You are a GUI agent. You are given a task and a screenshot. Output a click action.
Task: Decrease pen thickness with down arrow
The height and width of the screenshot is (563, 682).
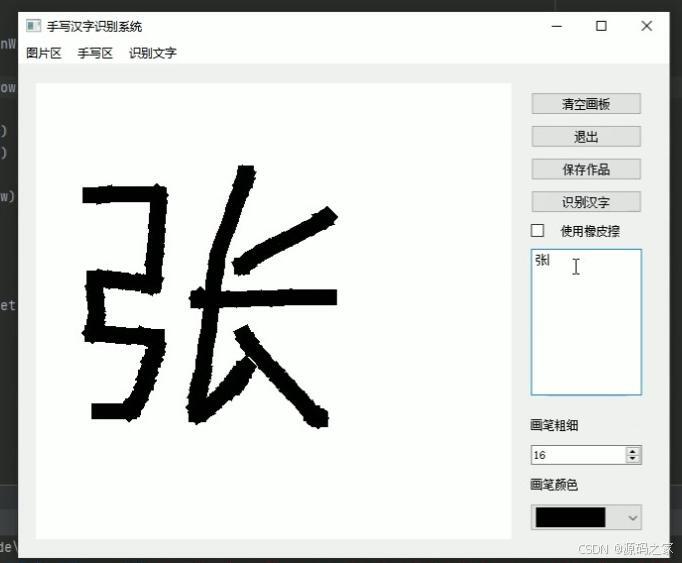point(633,459)
